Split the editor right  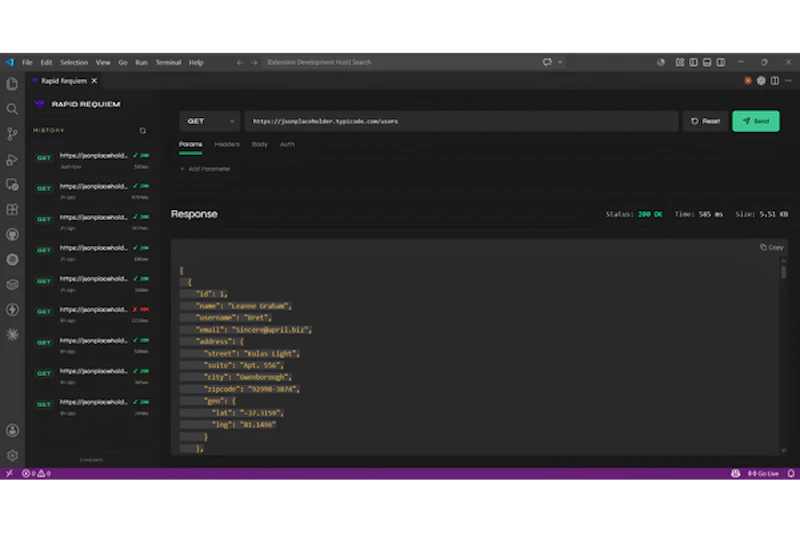pyautogui.click(x=774, y=81)
